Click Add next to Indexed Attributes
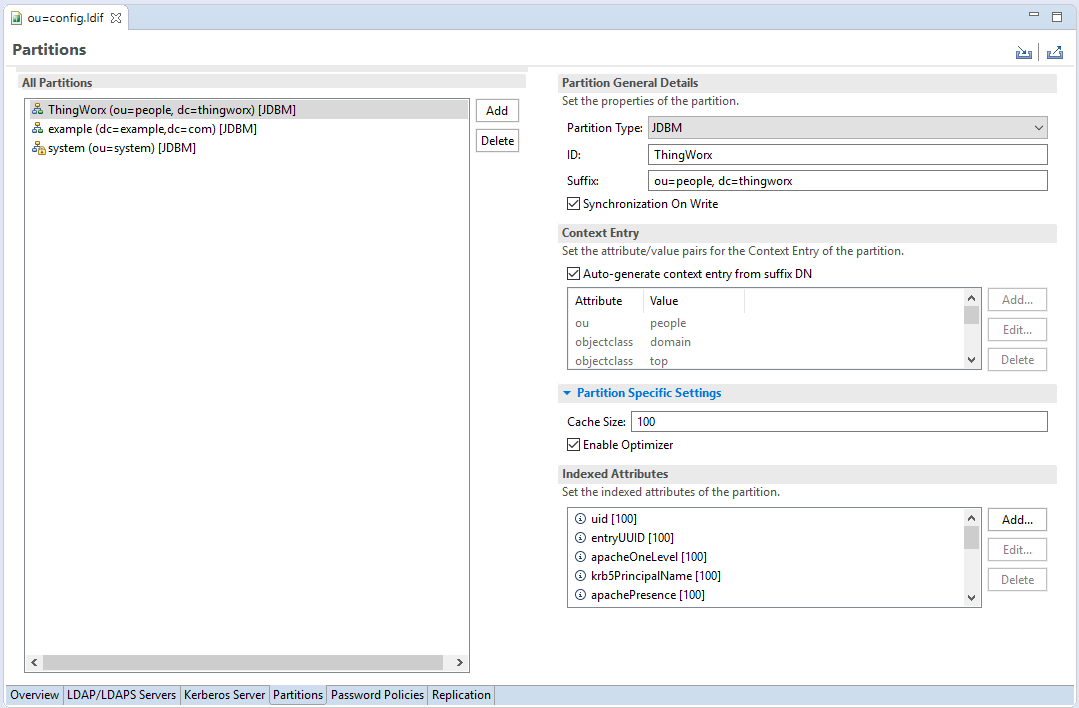This screenshot has height=708, width=1079. pyautogui.click(x=1017, y=519)
